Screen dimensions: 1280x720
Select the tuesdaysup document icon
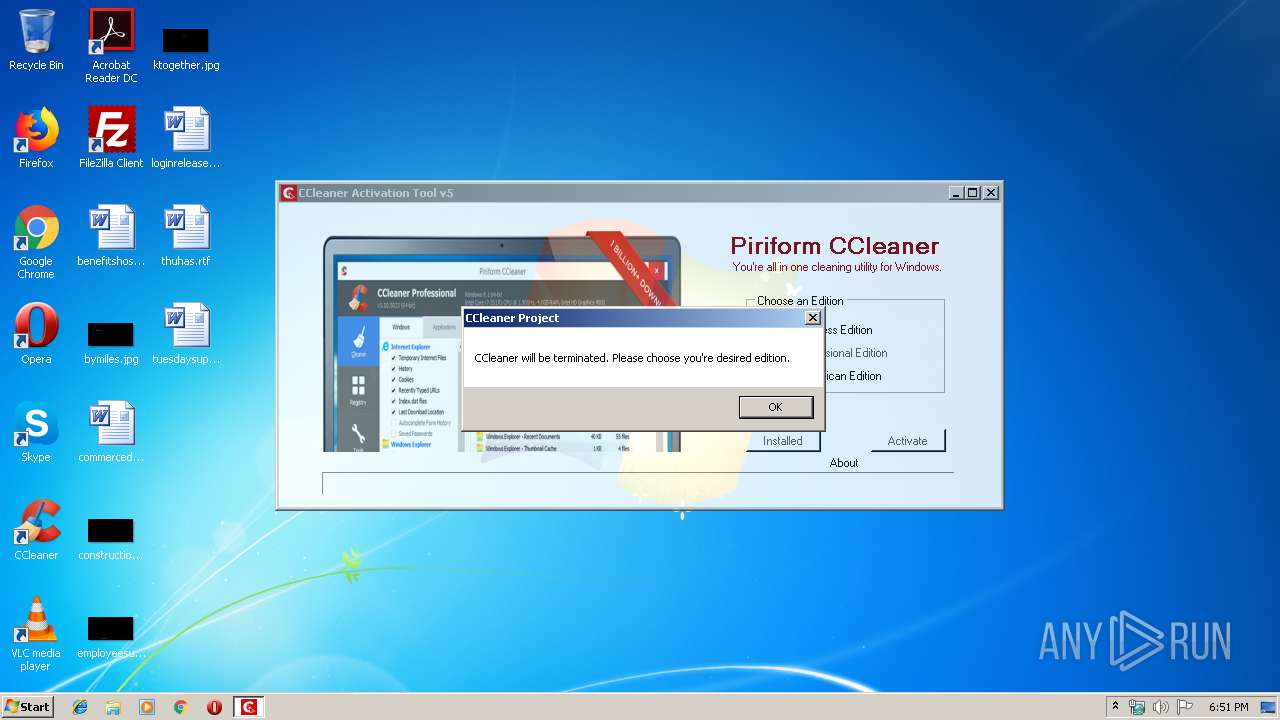[186, 334]
